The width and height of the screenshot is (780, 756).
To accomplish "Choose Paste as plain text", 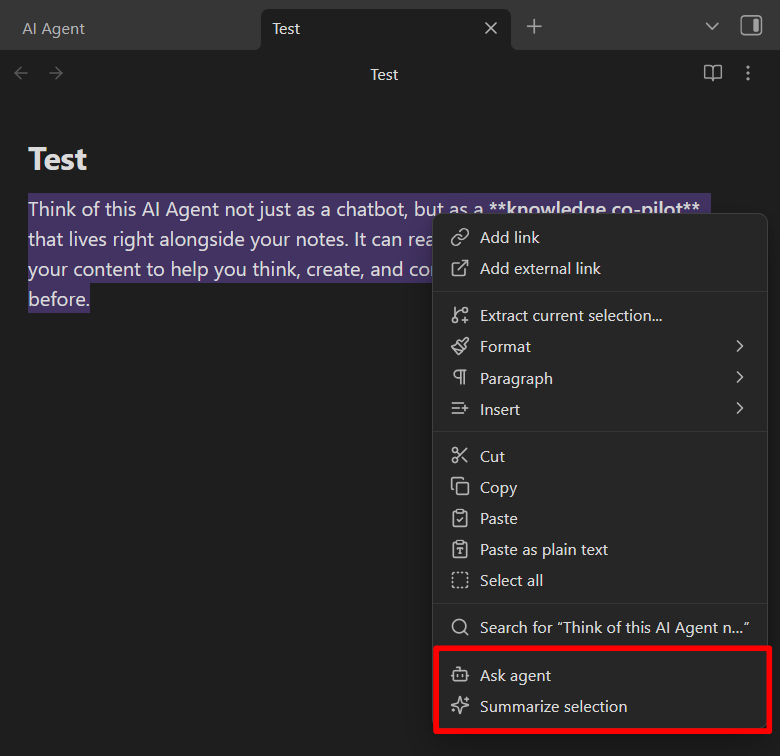I will pos(543,550).
